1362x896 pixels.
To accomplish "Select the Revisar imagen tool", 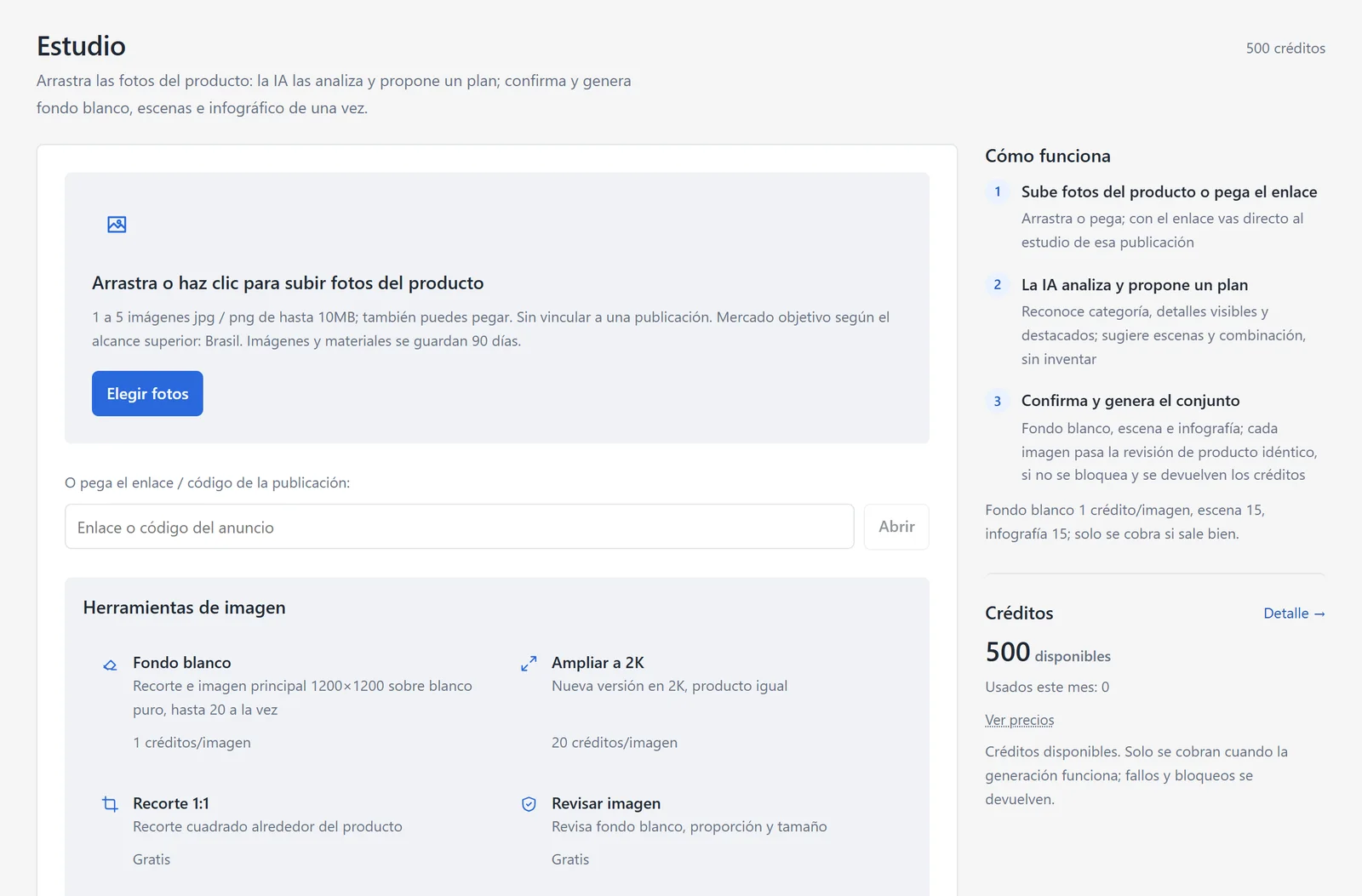I will pos(707,830).
